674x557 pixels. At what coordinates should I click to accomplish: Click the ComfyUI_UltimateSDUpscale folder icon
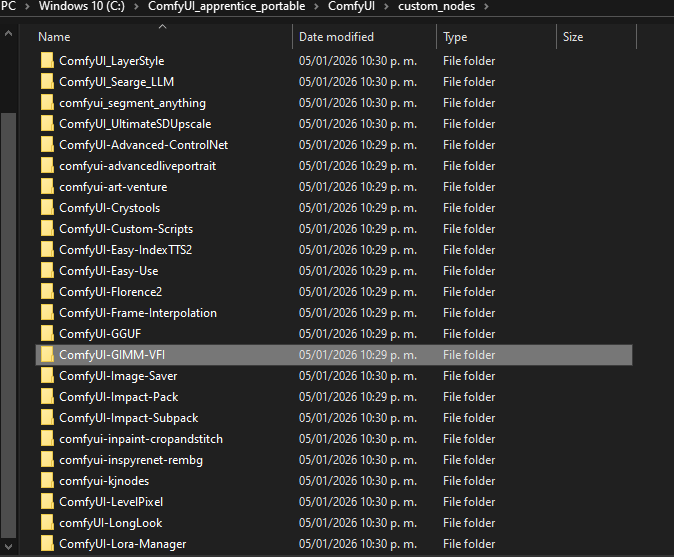tap(47, 124)
